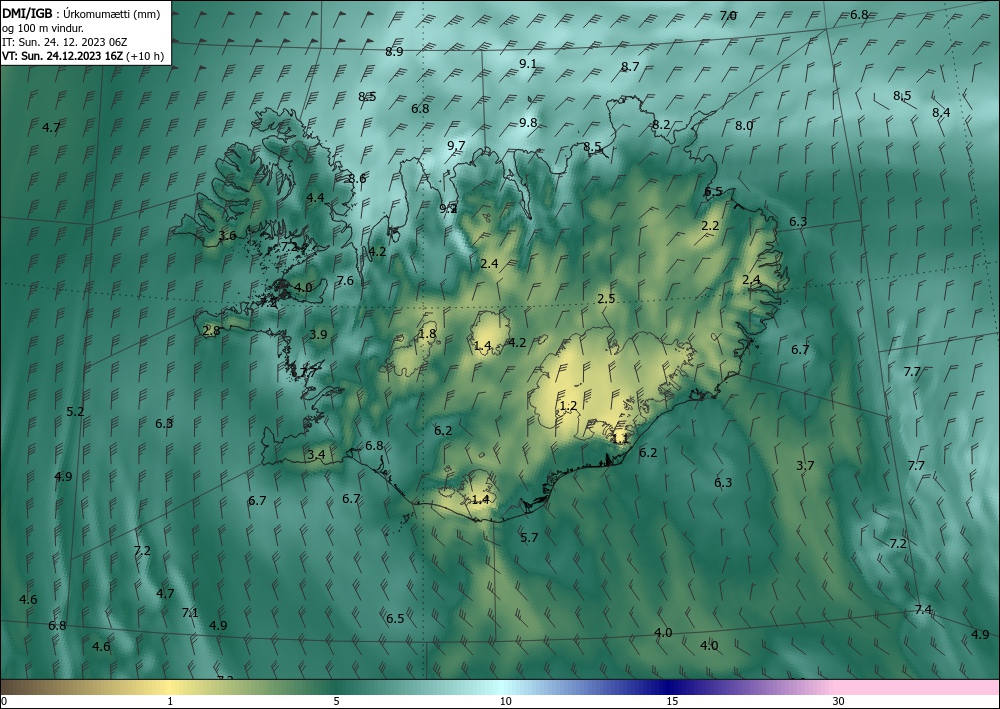1000x709 pixels.
Task: Click the '5' label on the legend
Action: 336,702
